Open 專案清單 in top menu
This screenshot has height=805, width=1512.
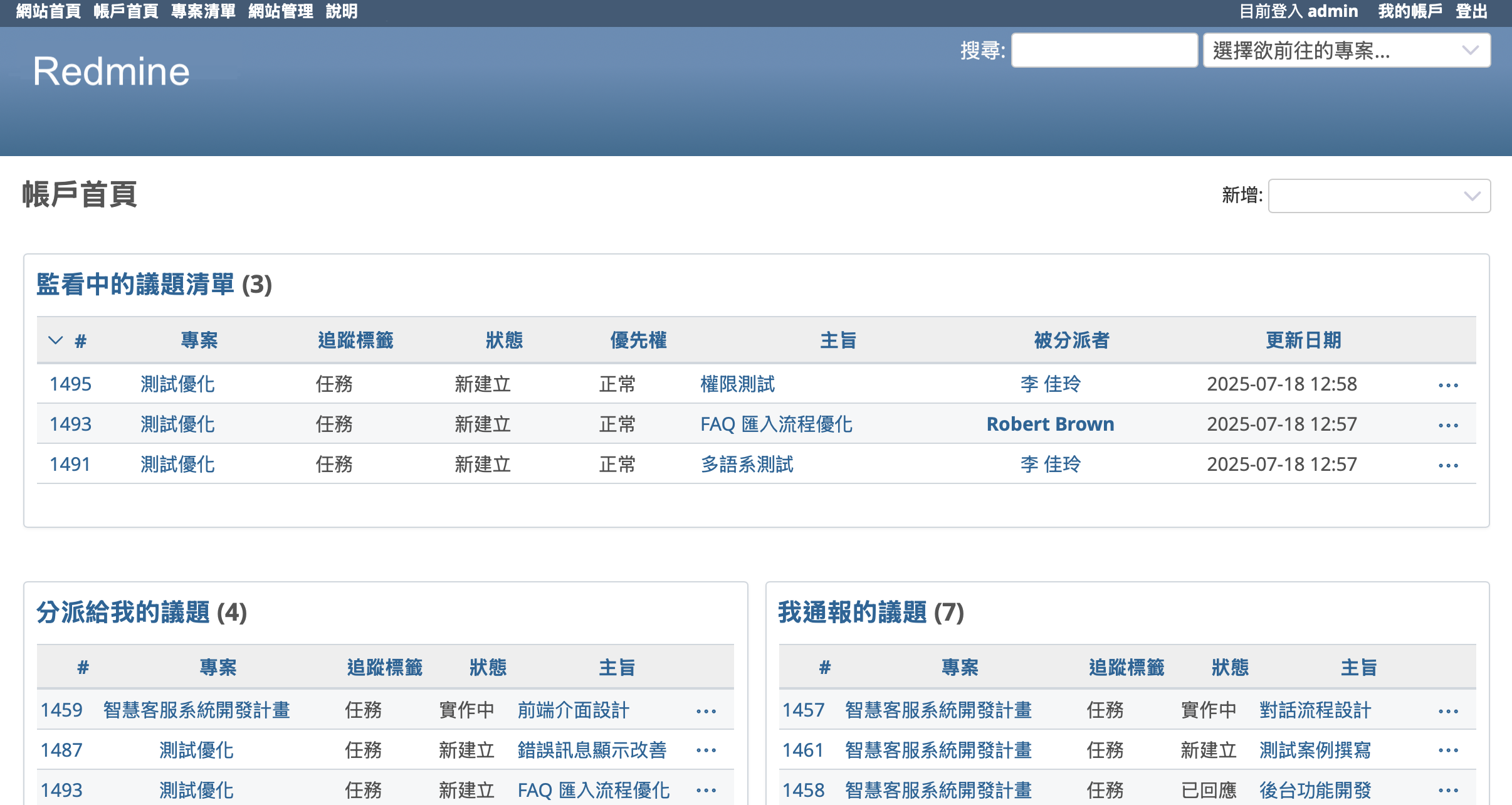pos(204,11)
